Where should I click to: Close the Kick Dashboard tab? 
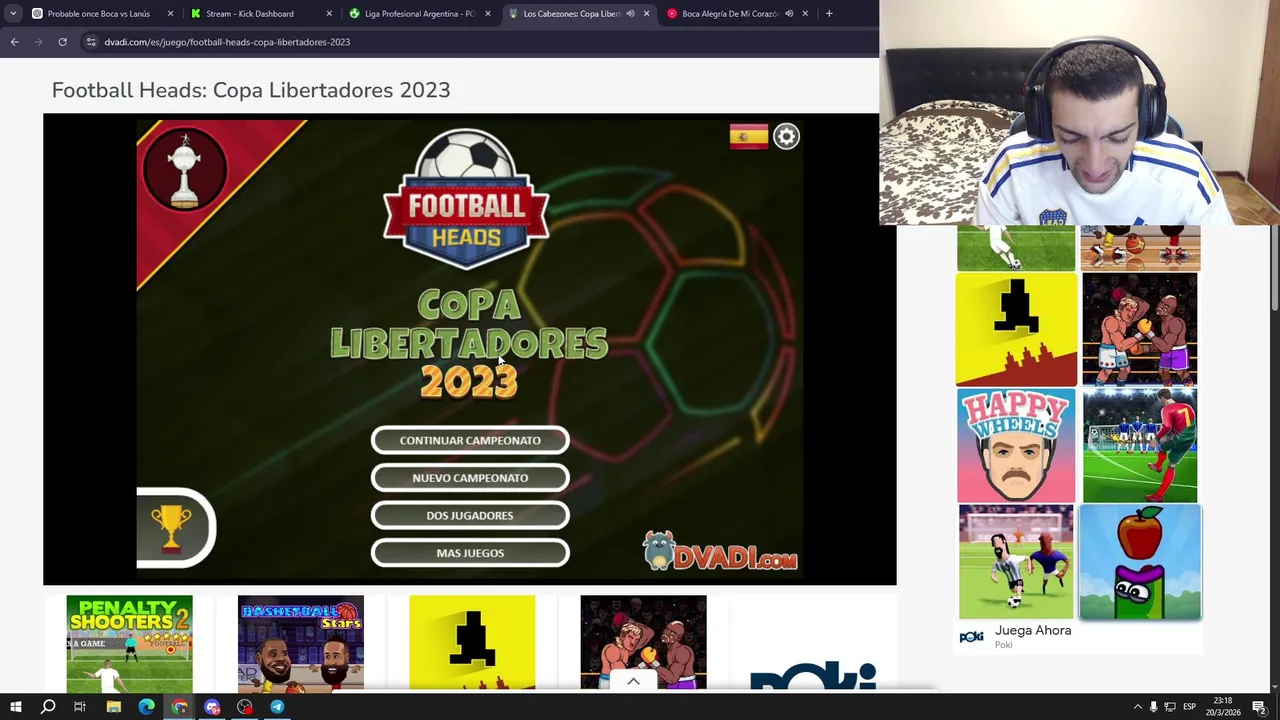pyautogui.click(x=329, y=14)
